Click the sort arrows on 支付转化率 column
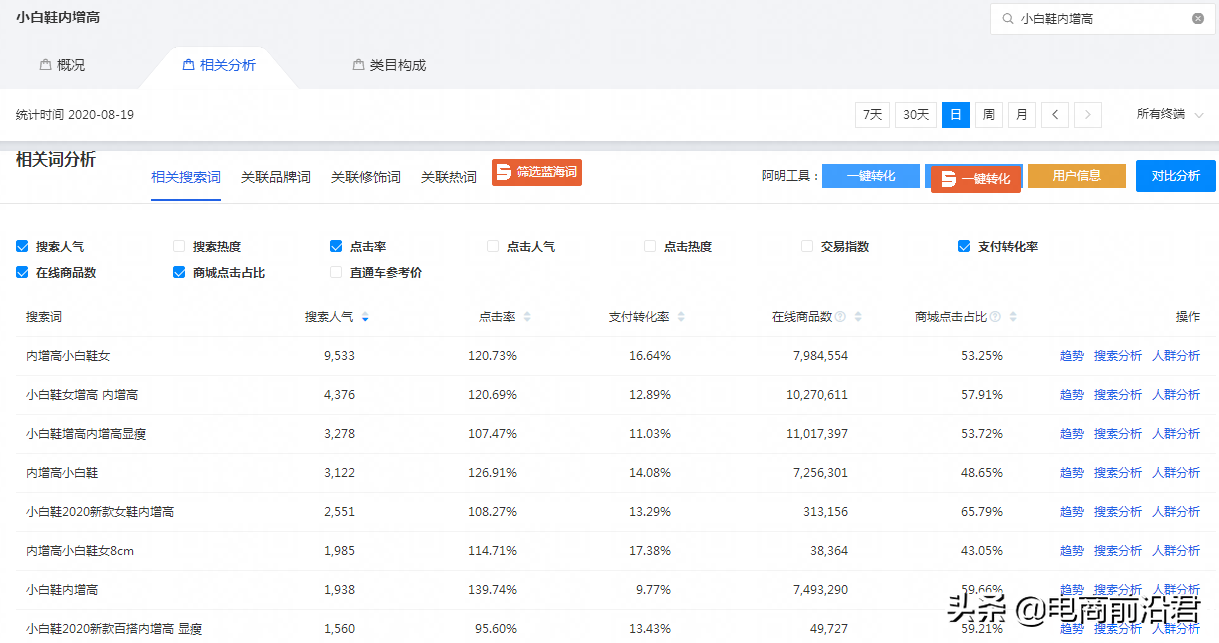This screenshot has height=643, width=1219. tap(681, 316)
